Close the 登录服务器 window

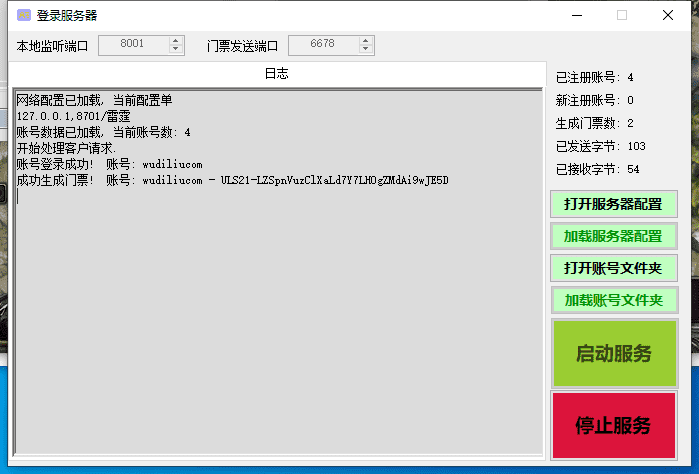point(668,15)
